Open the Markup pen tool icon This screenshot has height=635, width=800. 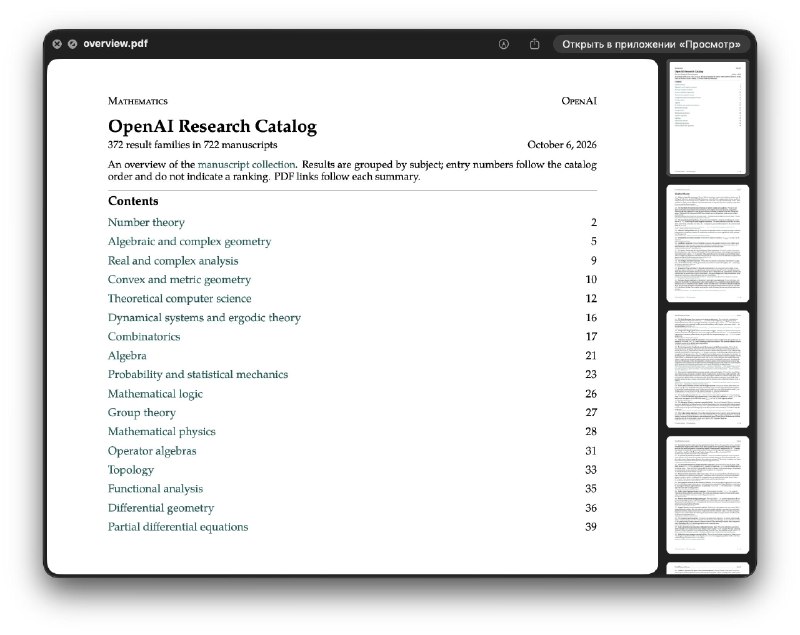click(504, 44)
